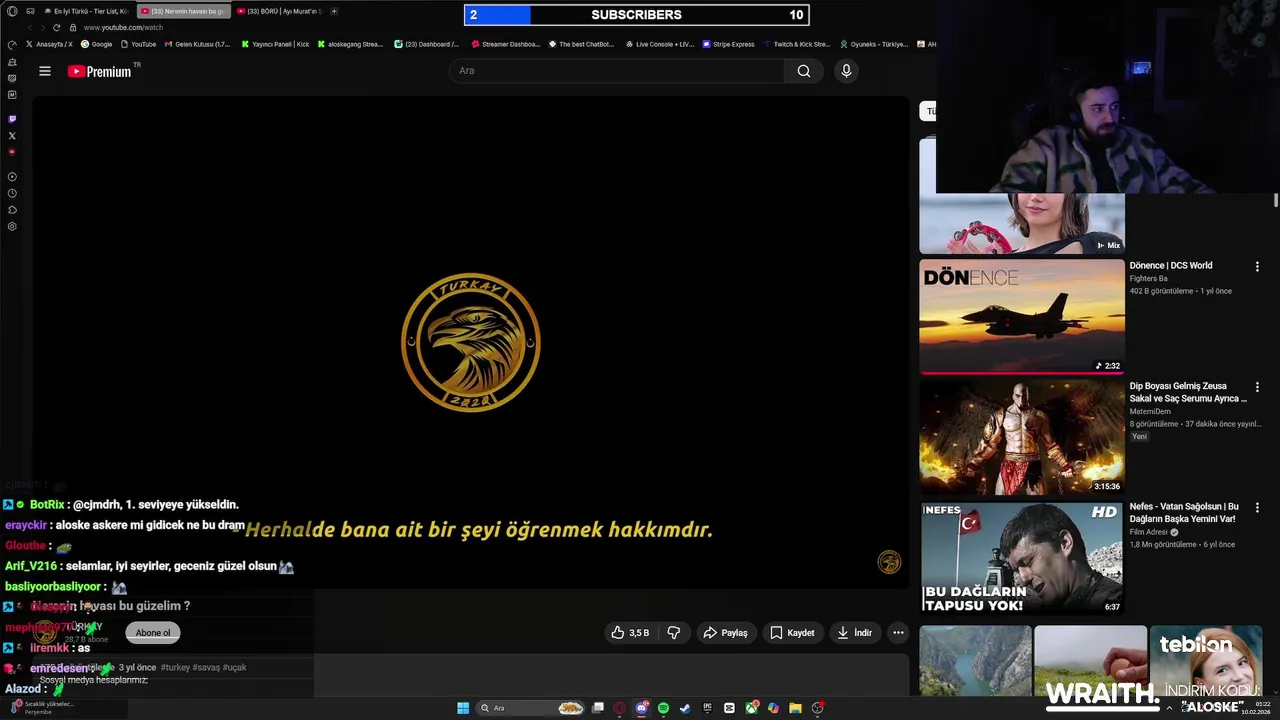Viewport: 1280px width, 720px height.
Task: Open the Windows Start menu
Action: (463, 708)
